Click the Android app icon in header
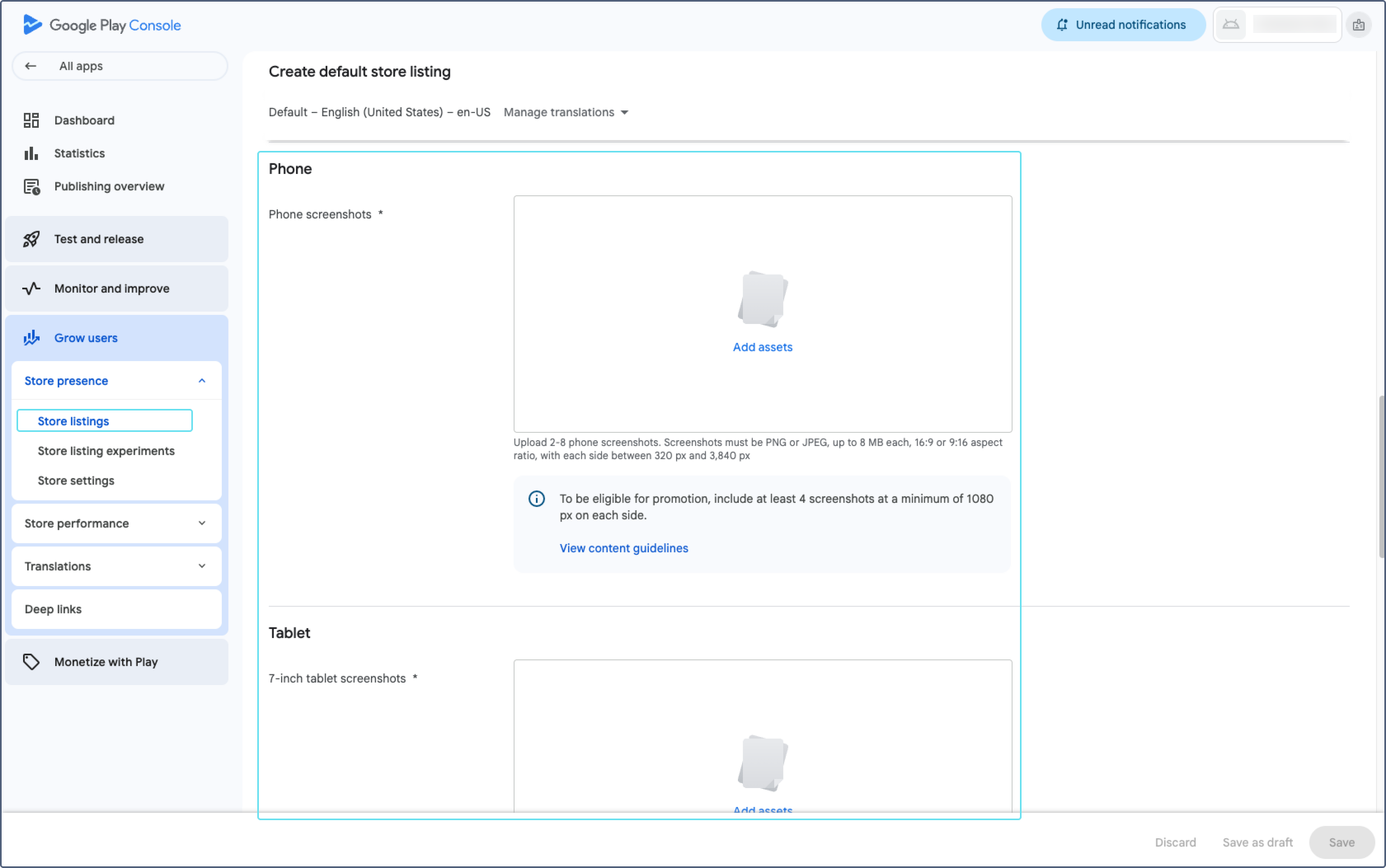The height and width of the screenshot is (868, 1386). [1231, 25]
